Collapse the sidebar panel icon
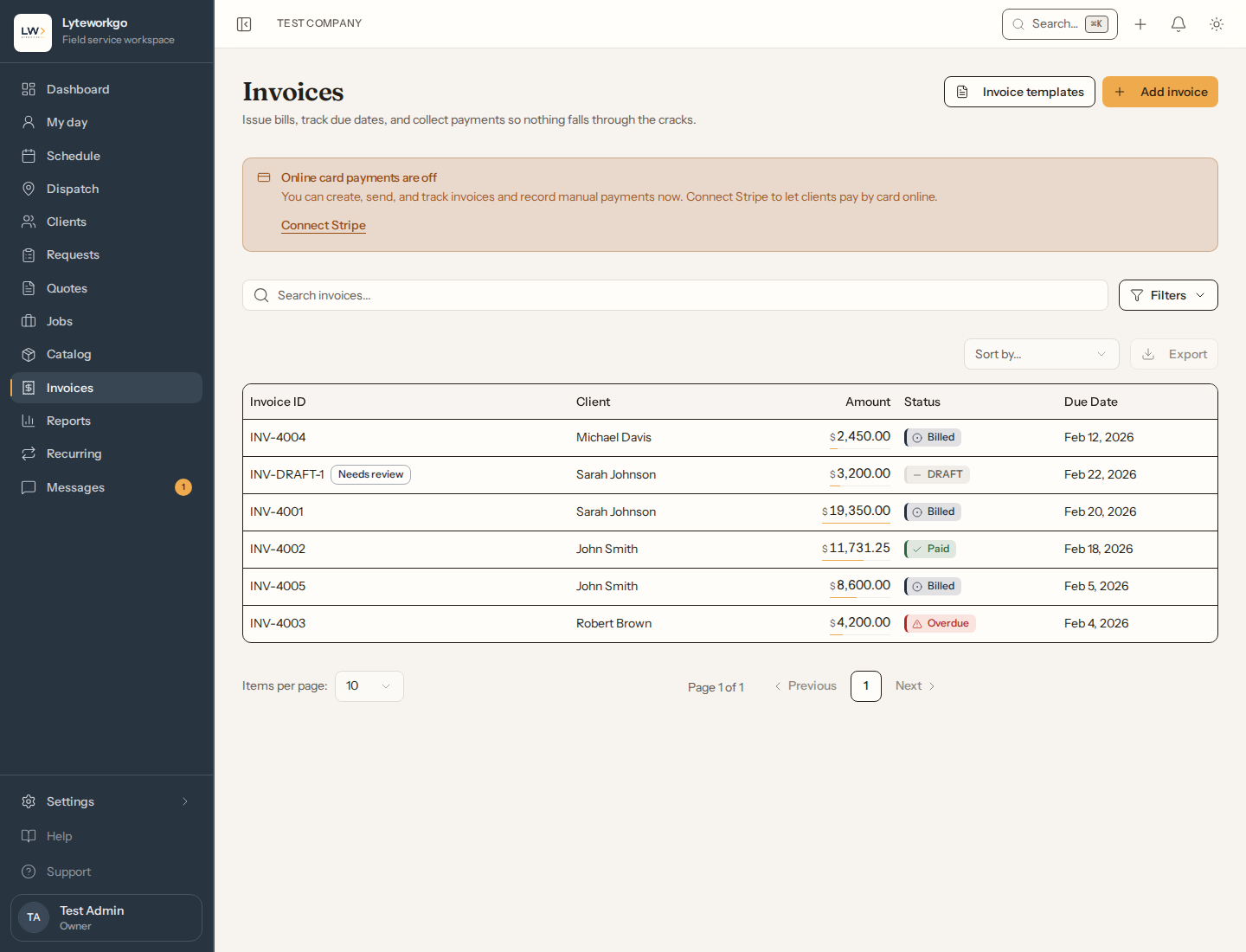This screenshot has width=1246, height=952. point(244,24)
